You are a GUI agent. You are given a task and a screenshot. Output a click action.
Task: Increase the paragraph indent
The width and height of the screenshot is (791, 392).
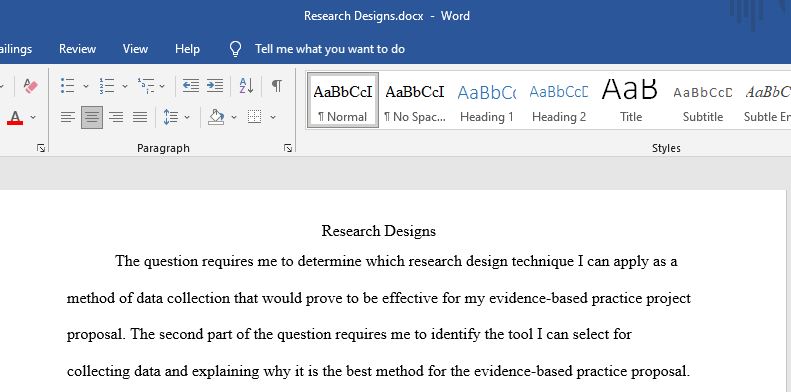coord(215,86)
